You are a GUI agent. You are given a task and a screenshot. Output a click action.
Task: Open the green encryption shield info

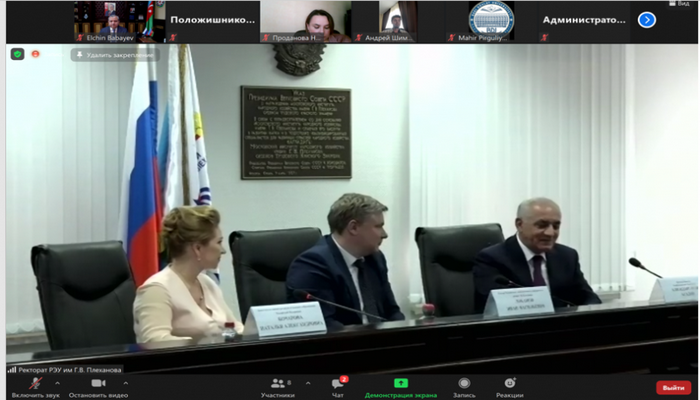[x=18, y=54]
